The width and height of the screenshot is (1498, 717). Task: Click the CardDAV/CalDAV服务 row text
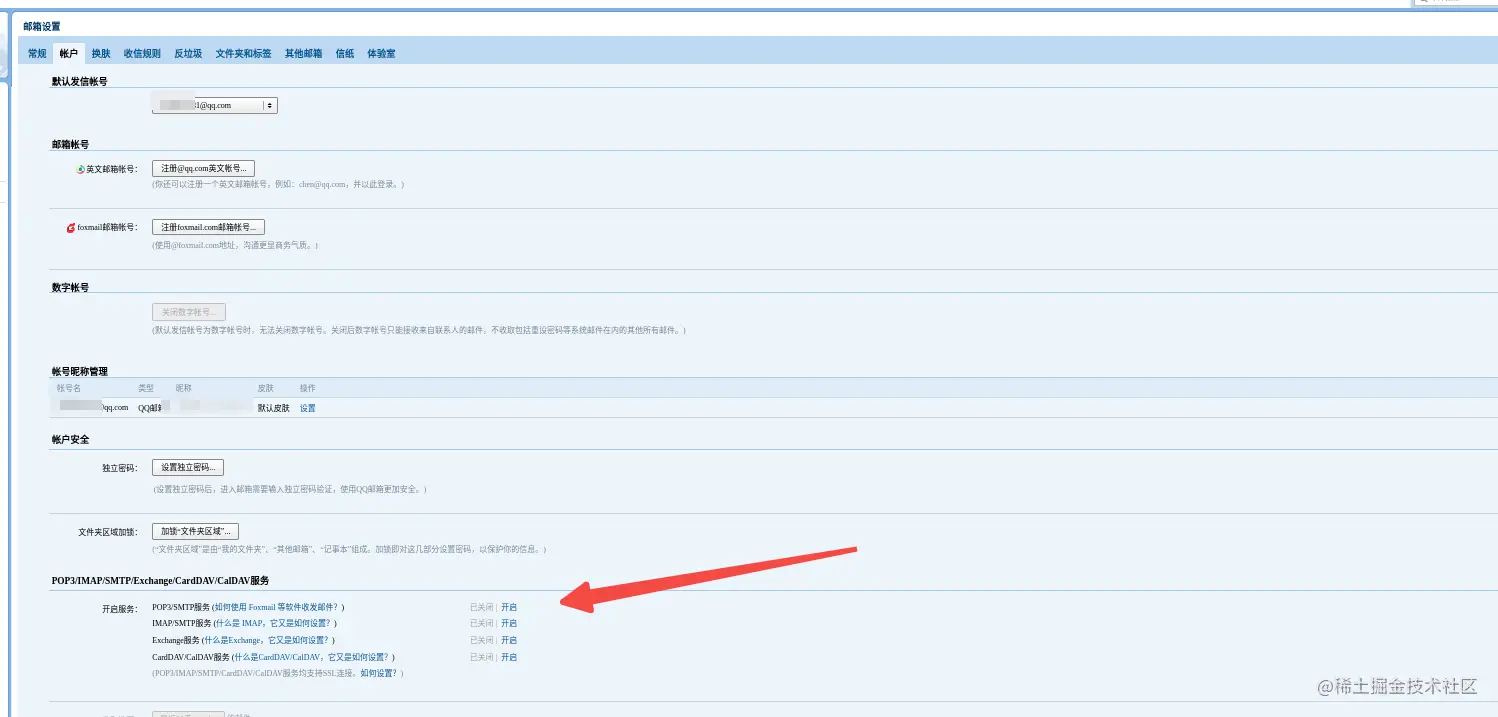tap(191, 657)
